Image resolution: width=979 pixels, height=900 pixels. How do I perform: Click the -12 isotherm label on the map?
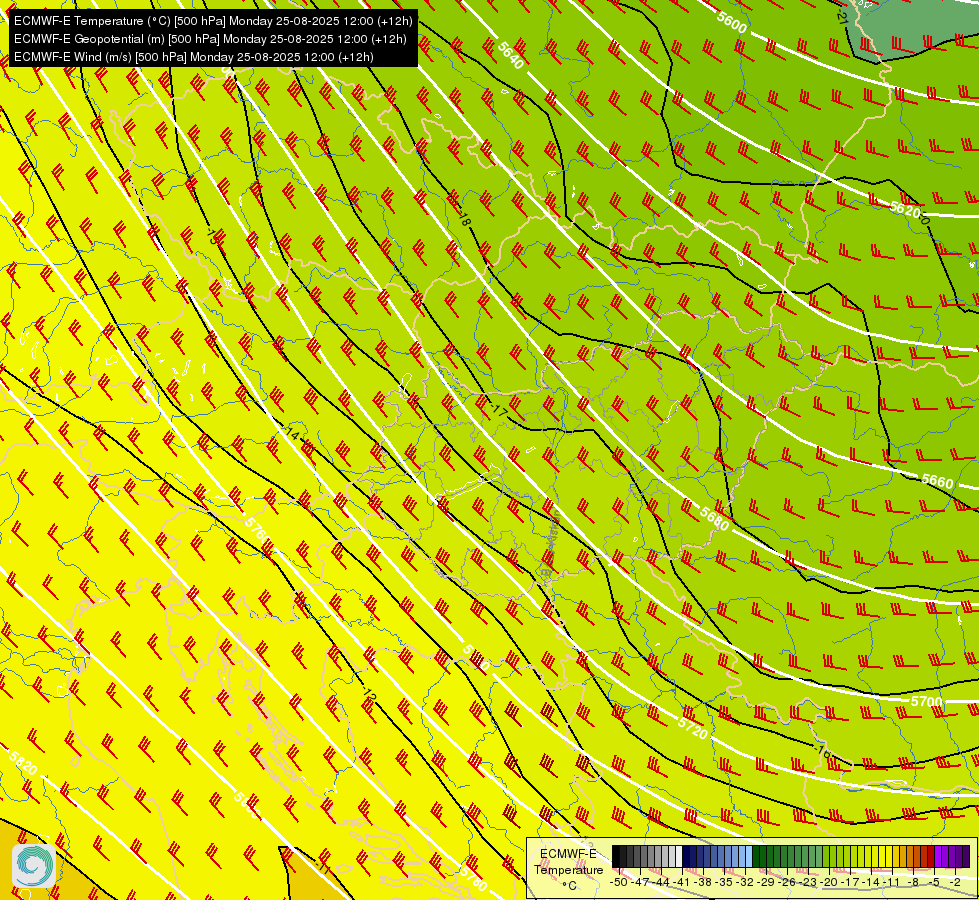point(368,693)
